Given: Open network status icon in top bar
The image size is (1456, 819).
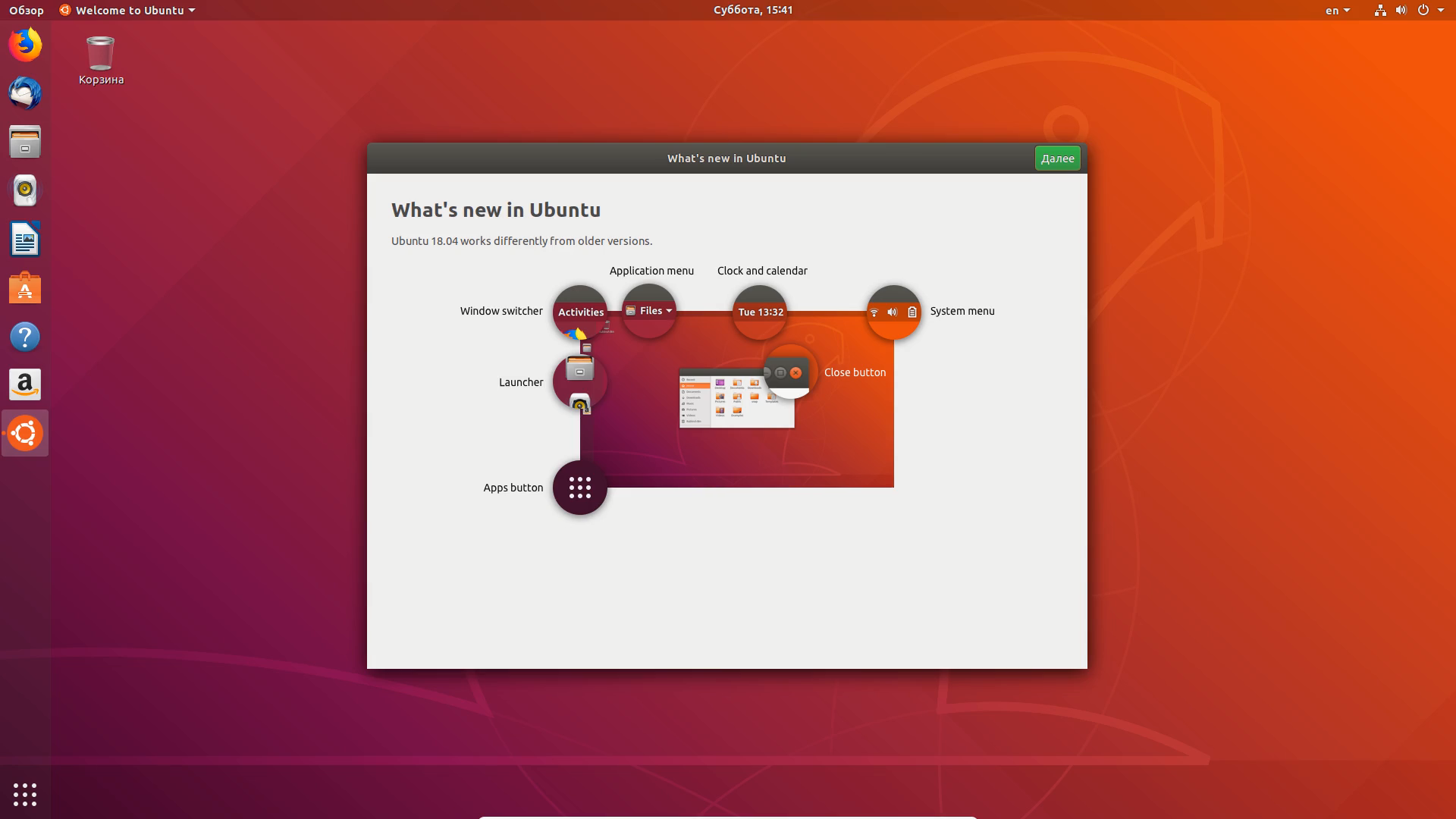Looking at the screenshot, I should click(x=1379, y=10).
